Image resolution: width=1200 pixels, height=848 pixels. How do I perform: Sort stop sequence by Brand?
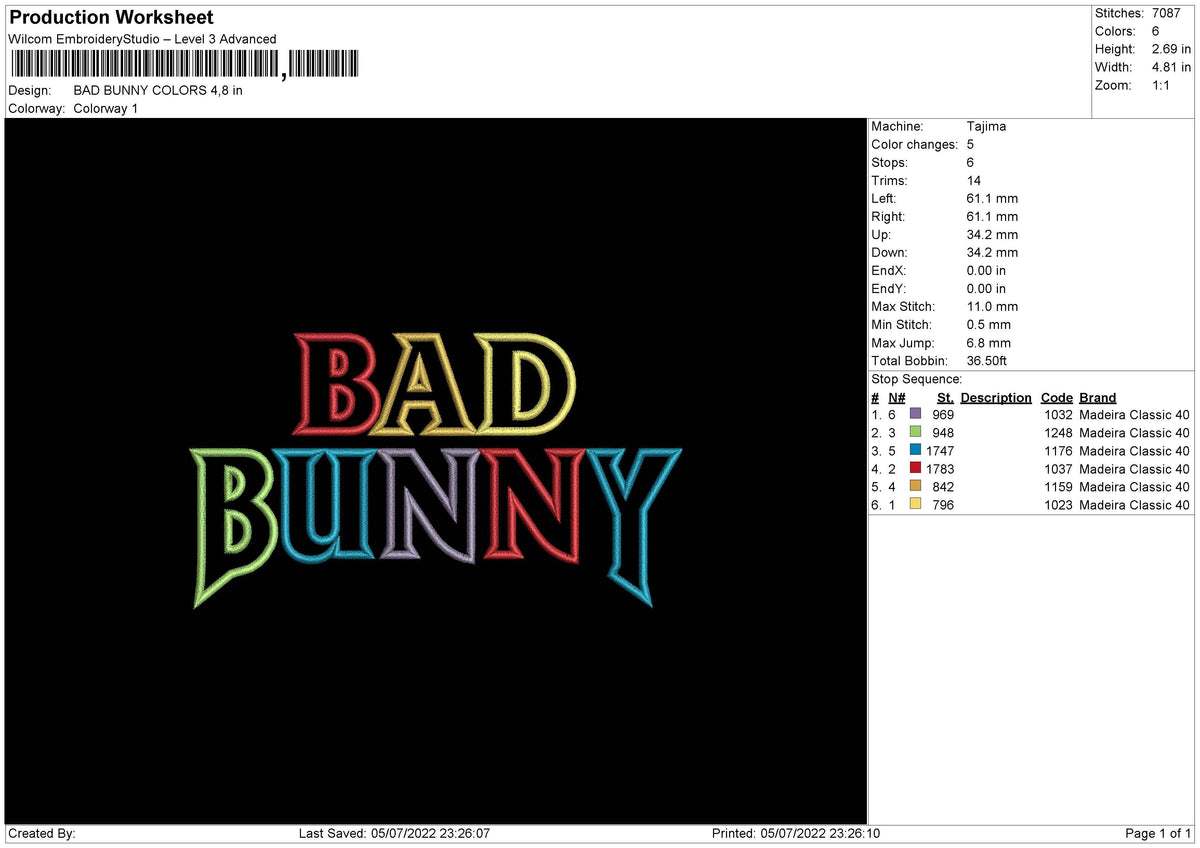(x=1097, y=397)
